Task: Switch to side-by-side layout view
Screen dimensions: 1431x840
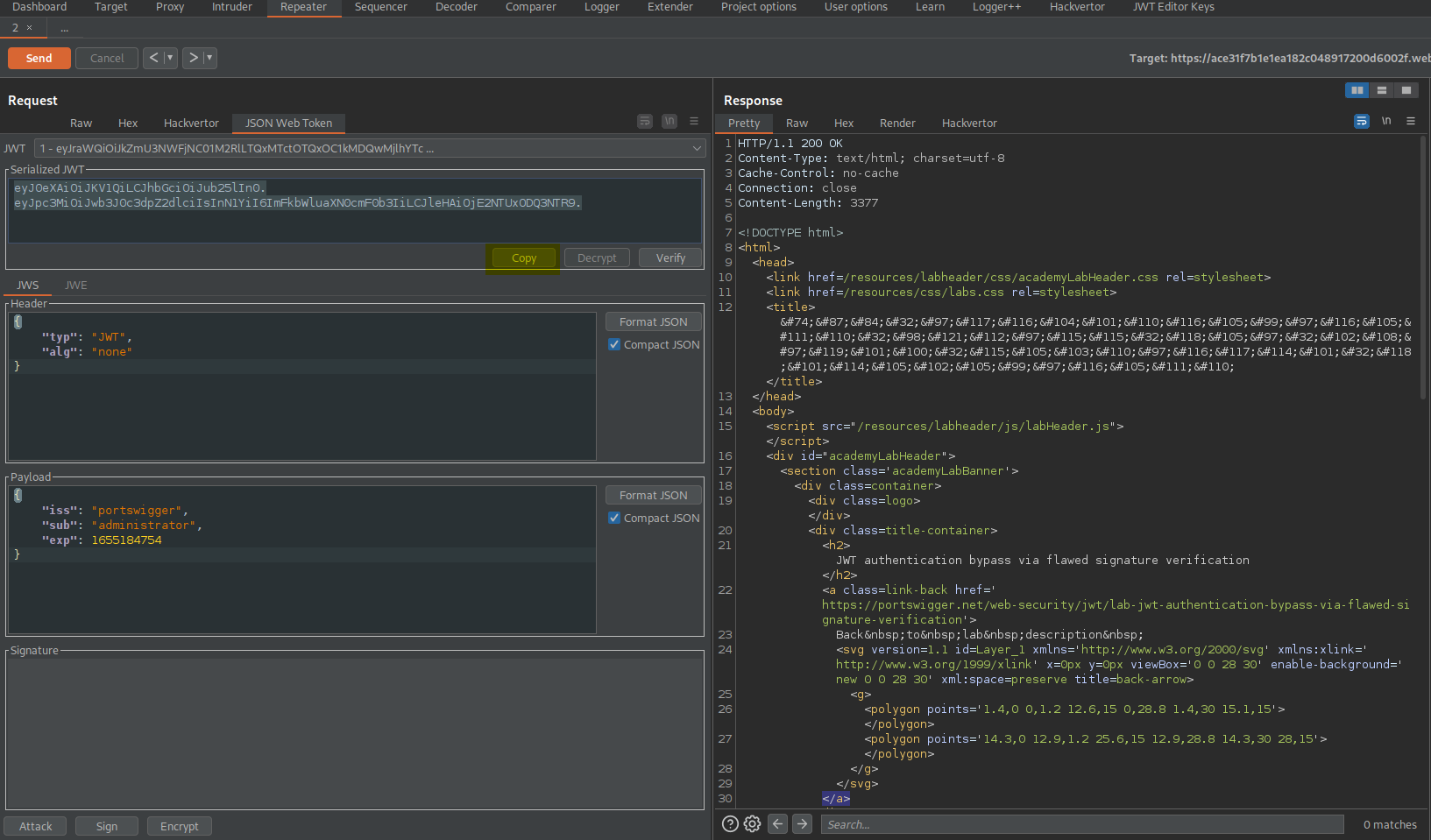Action: [x=1357, y=90]
